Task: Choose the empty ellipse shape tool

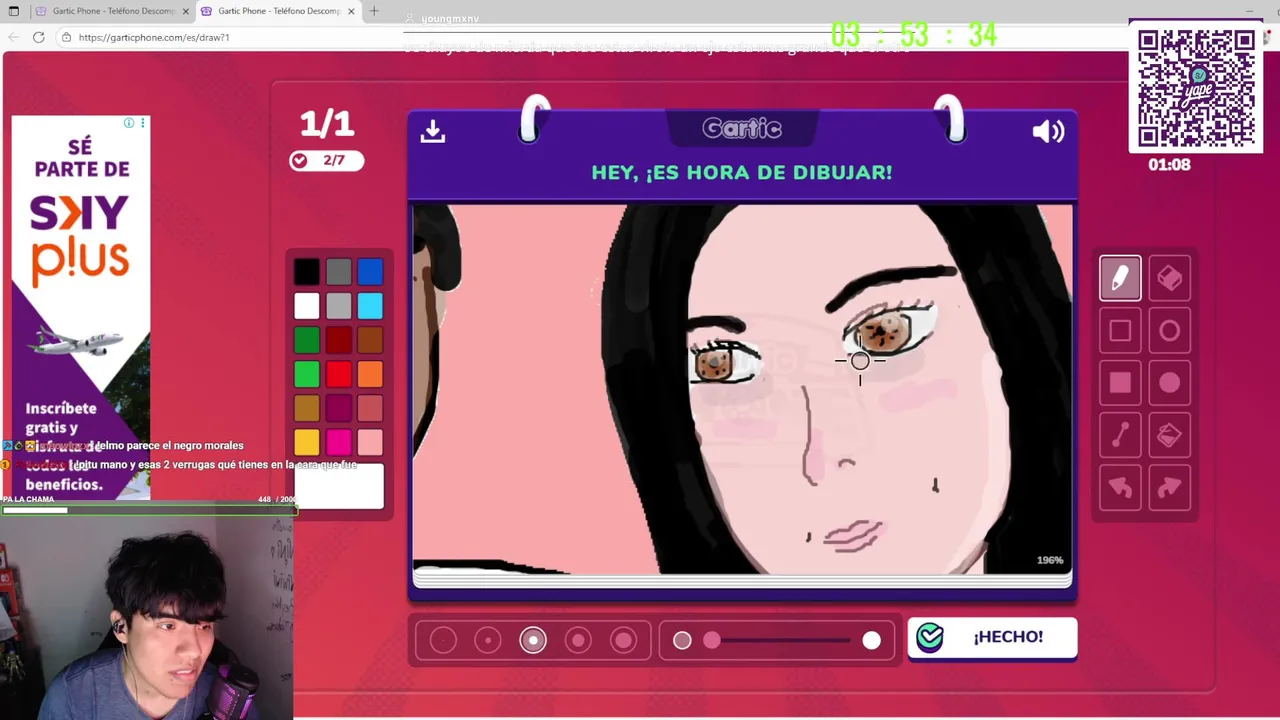Action: click(1169, 331)
